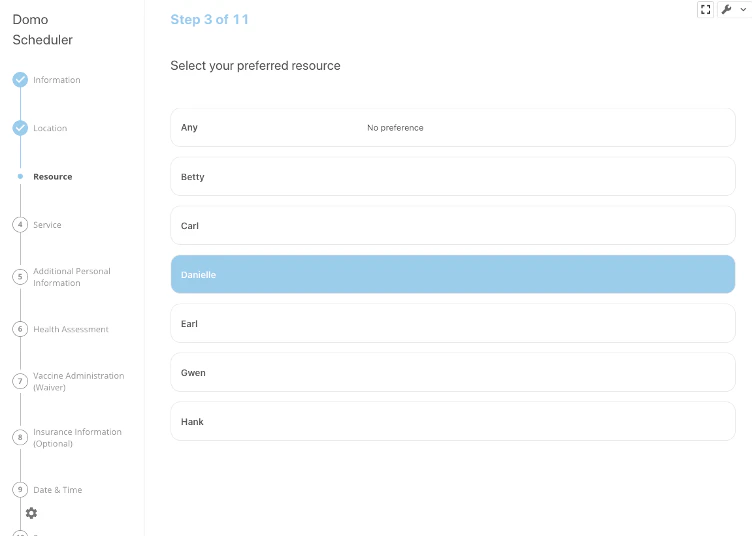Open the Resource step label
Viewport: 752px width, 537px height.
(x=53, y=176)
